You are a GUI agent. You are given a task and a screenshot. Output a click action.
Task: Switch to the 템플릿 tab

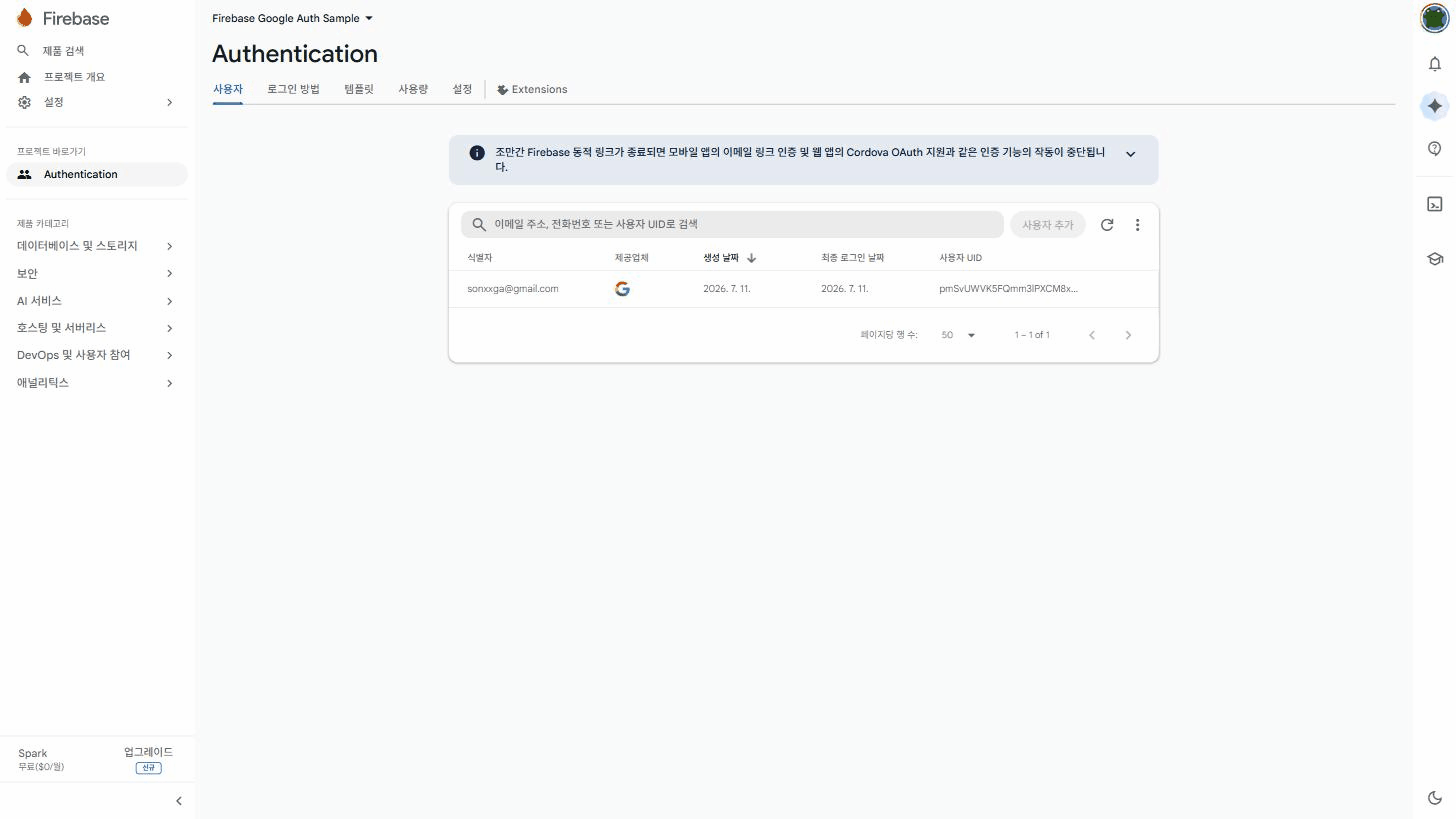pos(359,89)
